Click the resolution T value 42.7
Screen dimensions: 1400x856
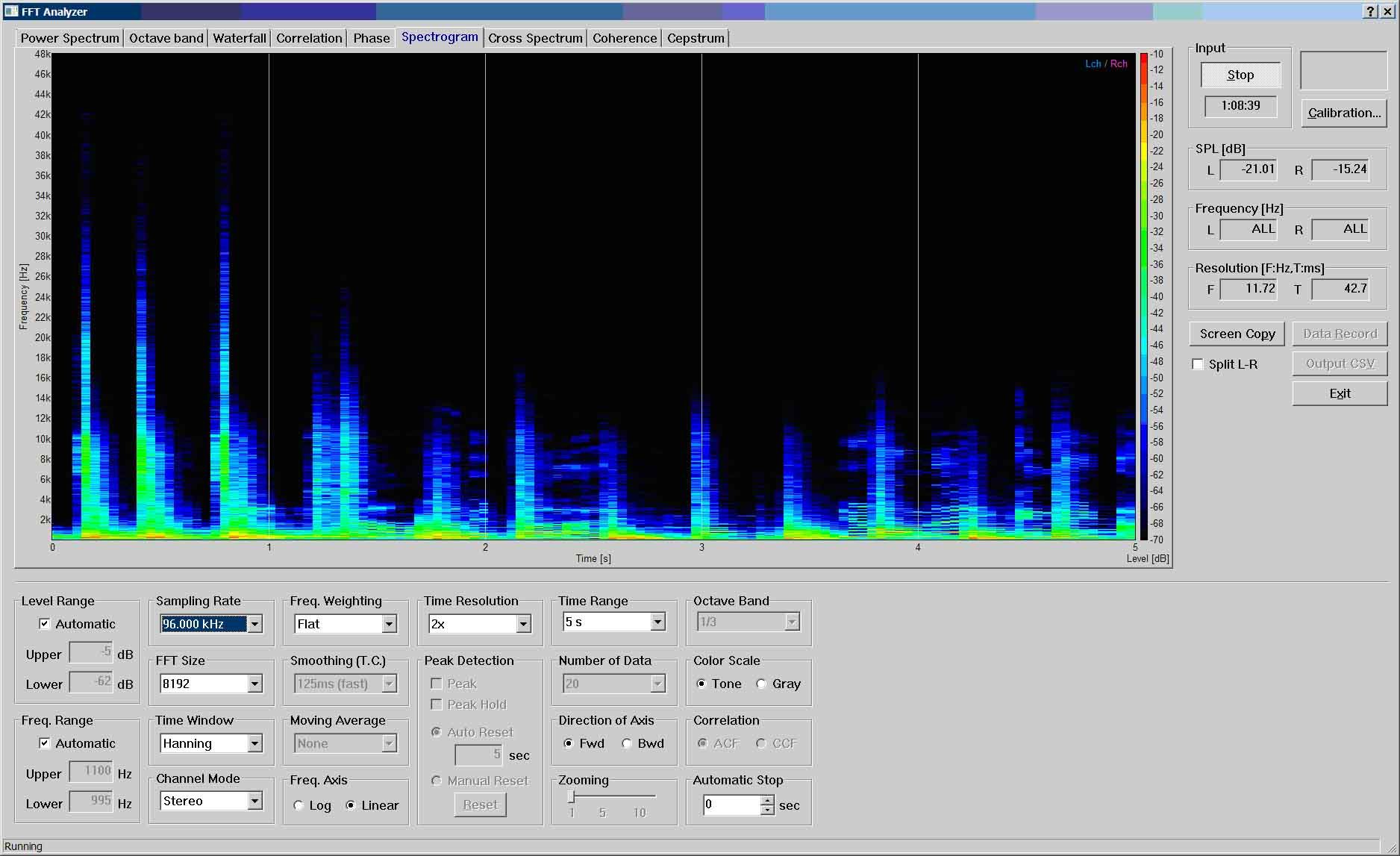tap(1340, 289)
